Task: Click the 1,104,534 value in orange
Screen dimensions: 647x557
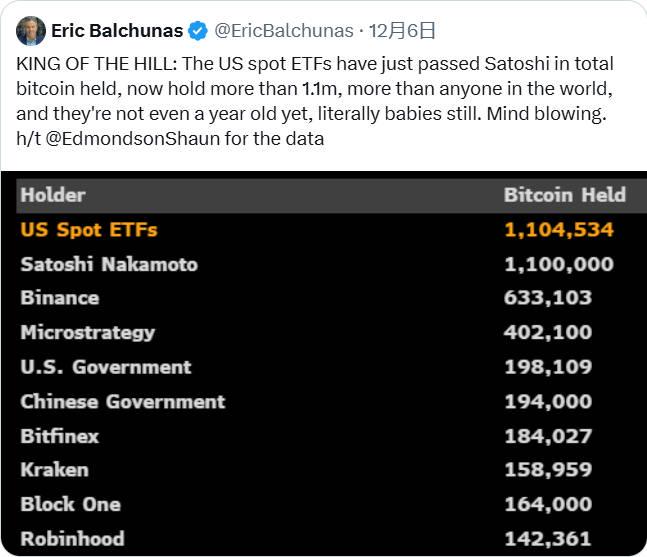Action: click(x=558, y=230)
